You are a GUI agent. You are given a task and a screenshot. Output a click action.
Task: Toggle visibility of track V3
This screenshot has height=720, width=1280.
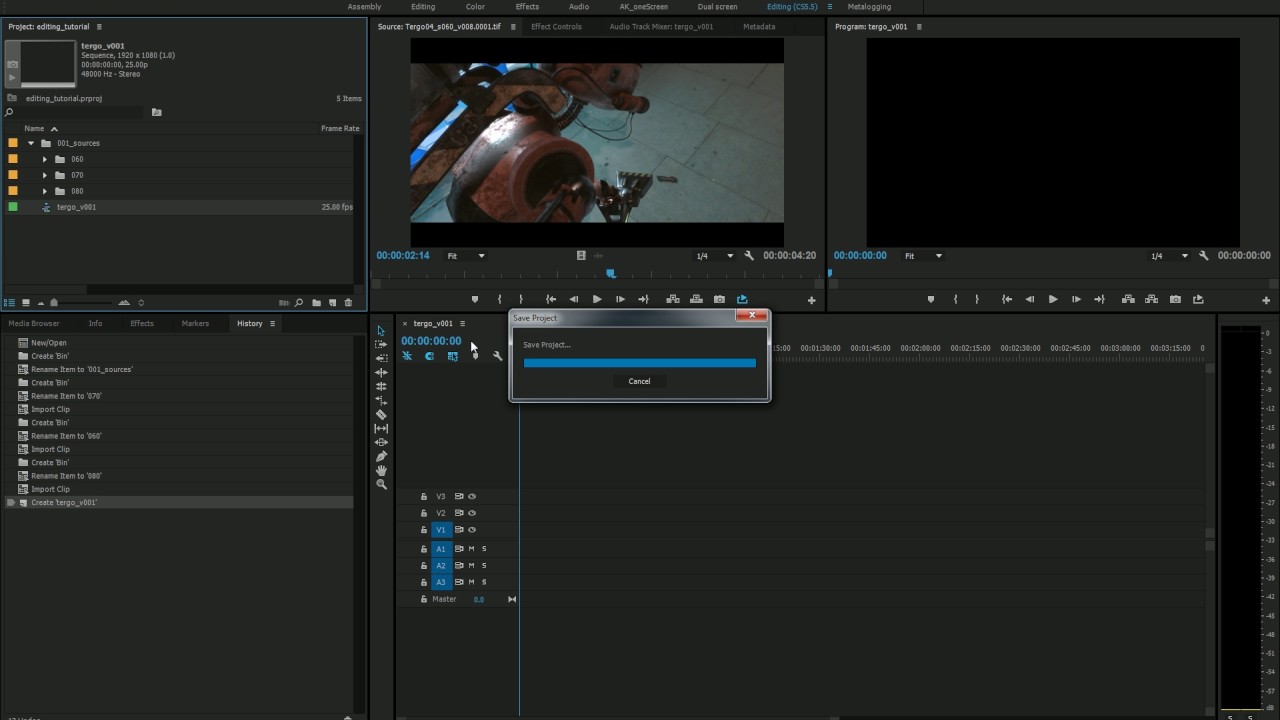(x=472, y=496)
